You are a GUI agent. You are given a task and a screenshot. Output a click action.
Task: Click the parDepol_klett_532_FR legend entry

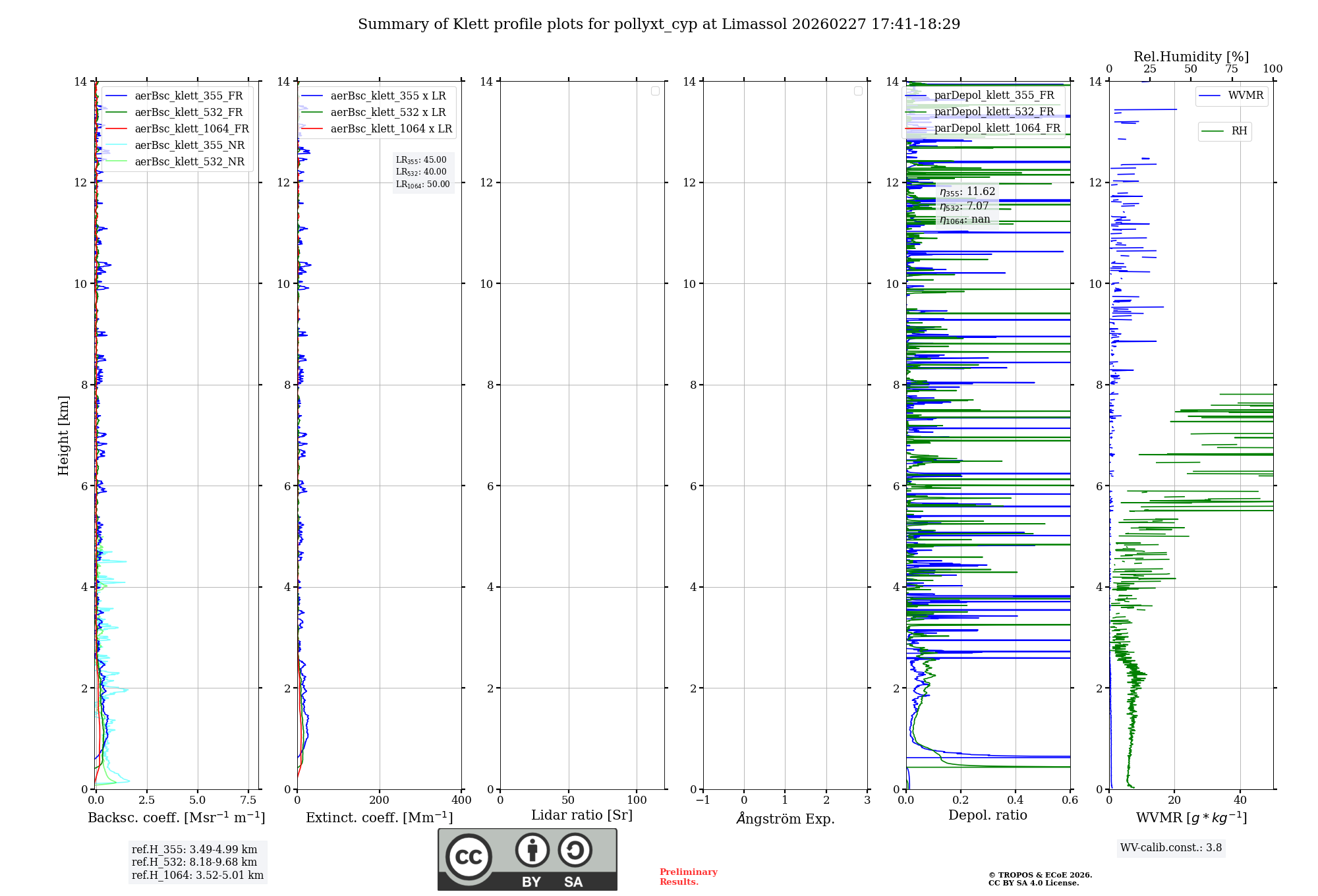(994, 112)
